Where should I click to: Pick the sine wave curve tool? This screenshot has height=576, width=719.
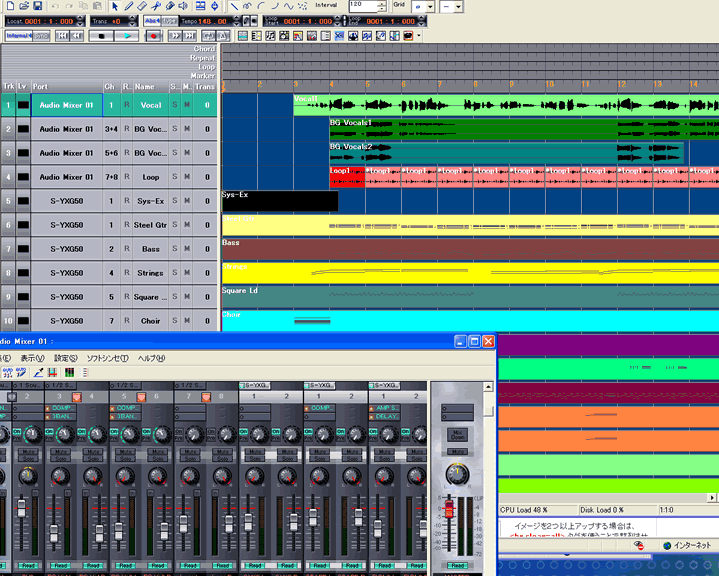[288, 6]
